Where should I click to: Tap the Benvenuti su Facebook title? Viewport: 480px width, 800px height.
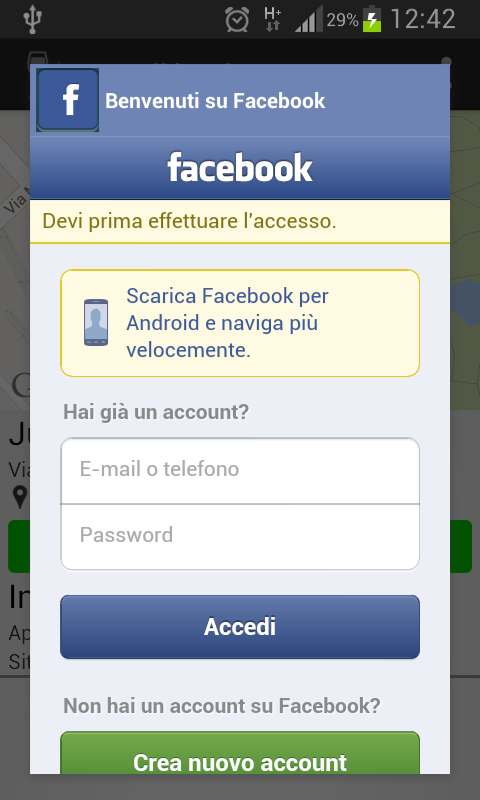click(x=215, y=101)
